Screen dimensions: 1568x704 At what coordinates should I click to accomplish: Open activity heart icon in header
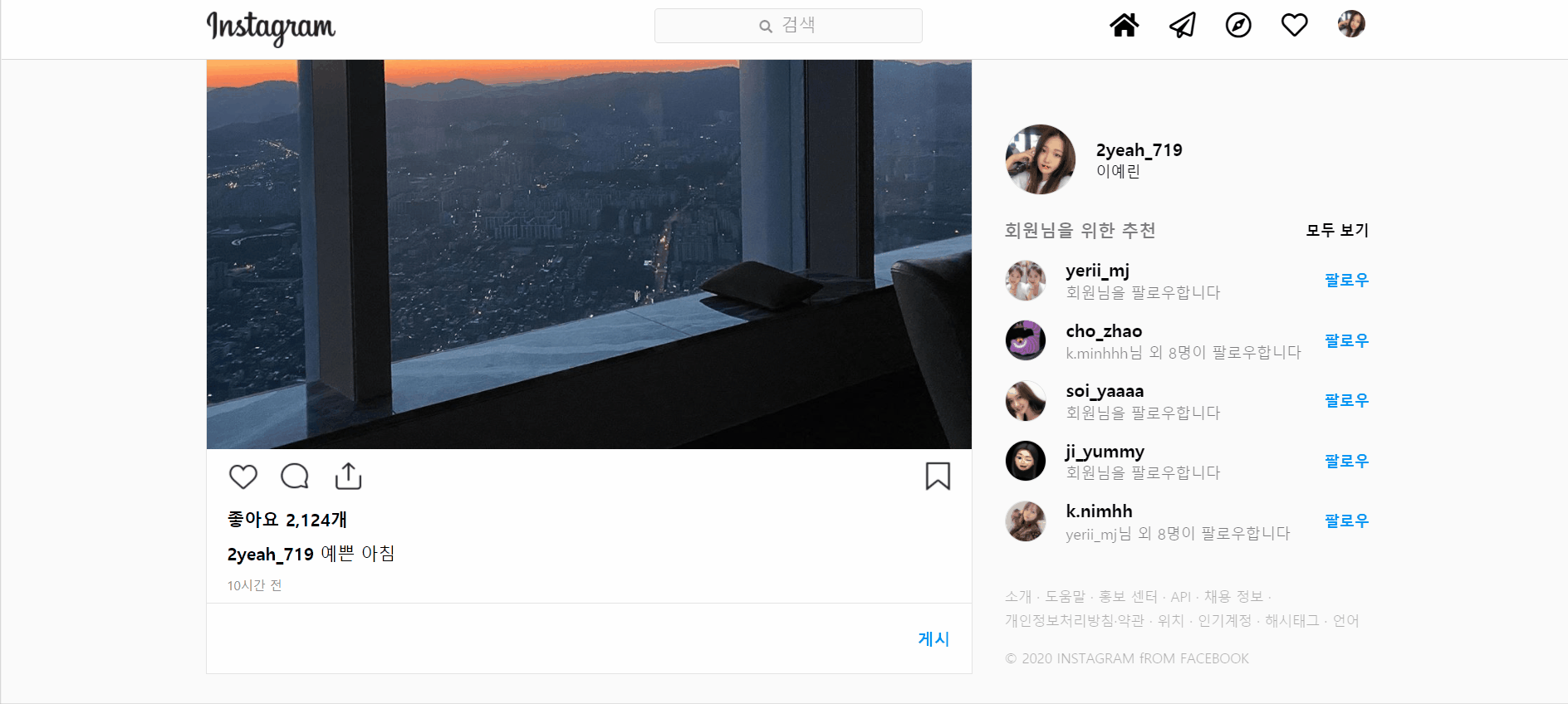coord(1295,25)
